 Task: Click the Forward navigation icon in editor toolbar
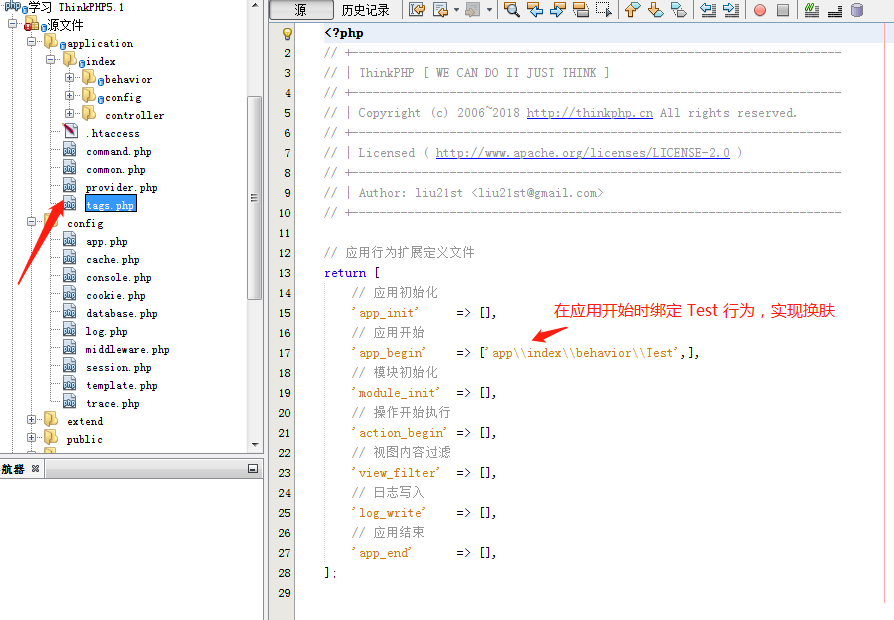(x=473, y=10)
